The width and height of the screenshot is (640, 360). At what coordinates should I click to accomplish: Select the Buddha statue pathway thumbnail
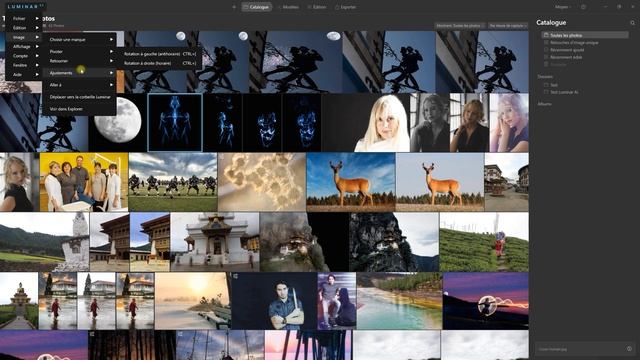pos(19,301)
